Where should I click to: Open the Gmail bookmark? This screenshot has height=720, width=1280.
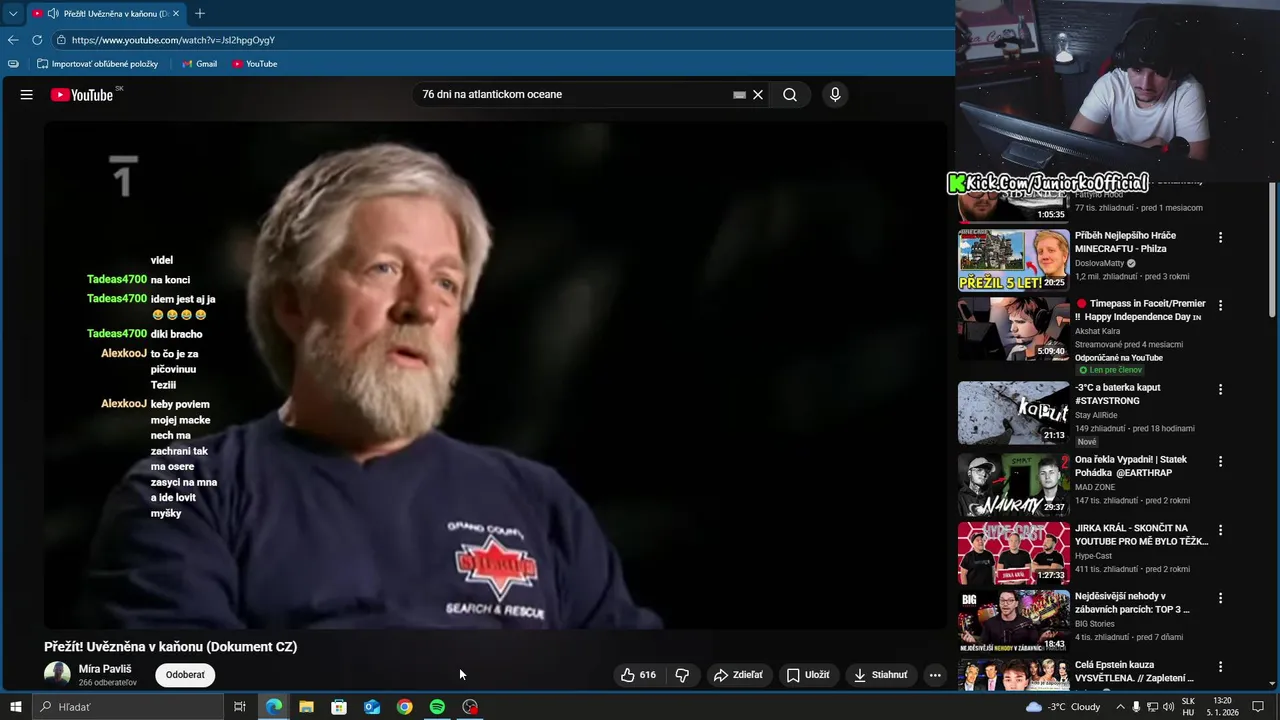point(199,64)
